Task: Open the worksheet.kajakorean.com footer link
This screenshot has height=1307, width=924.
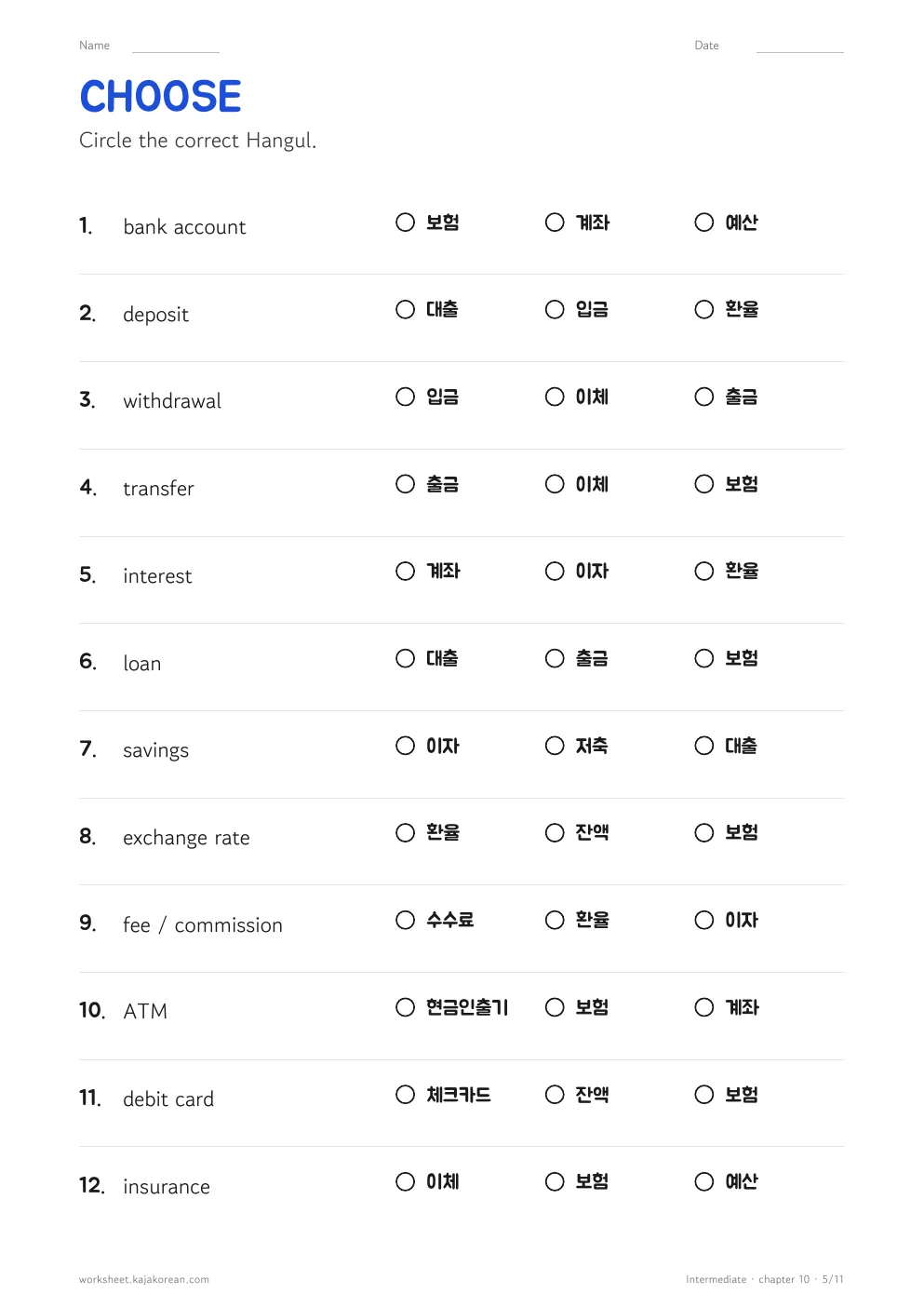Action: (144, 1279)
